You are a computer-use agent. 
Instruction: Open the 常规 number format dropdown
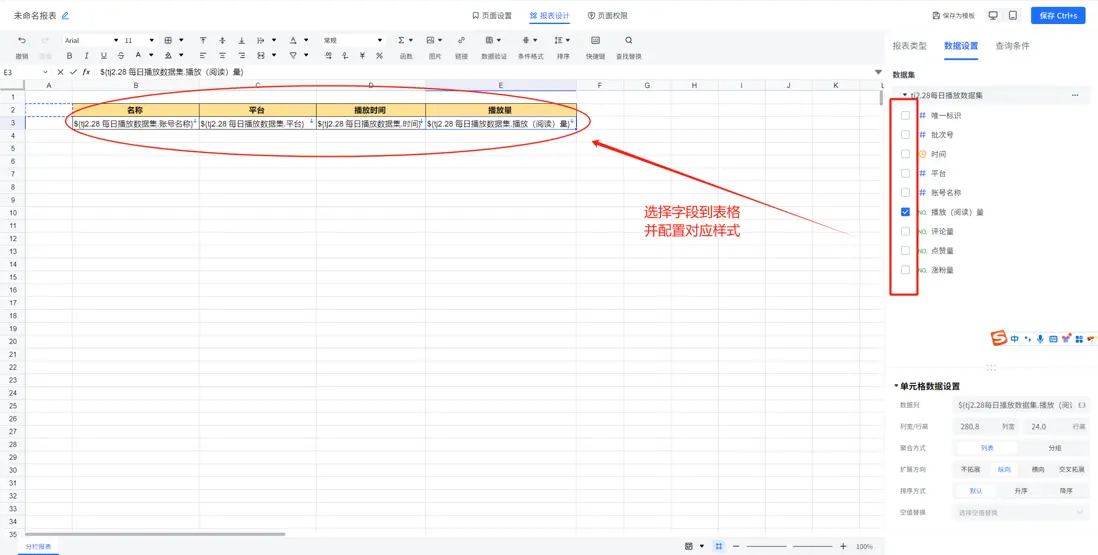click(x=353, y=41)
